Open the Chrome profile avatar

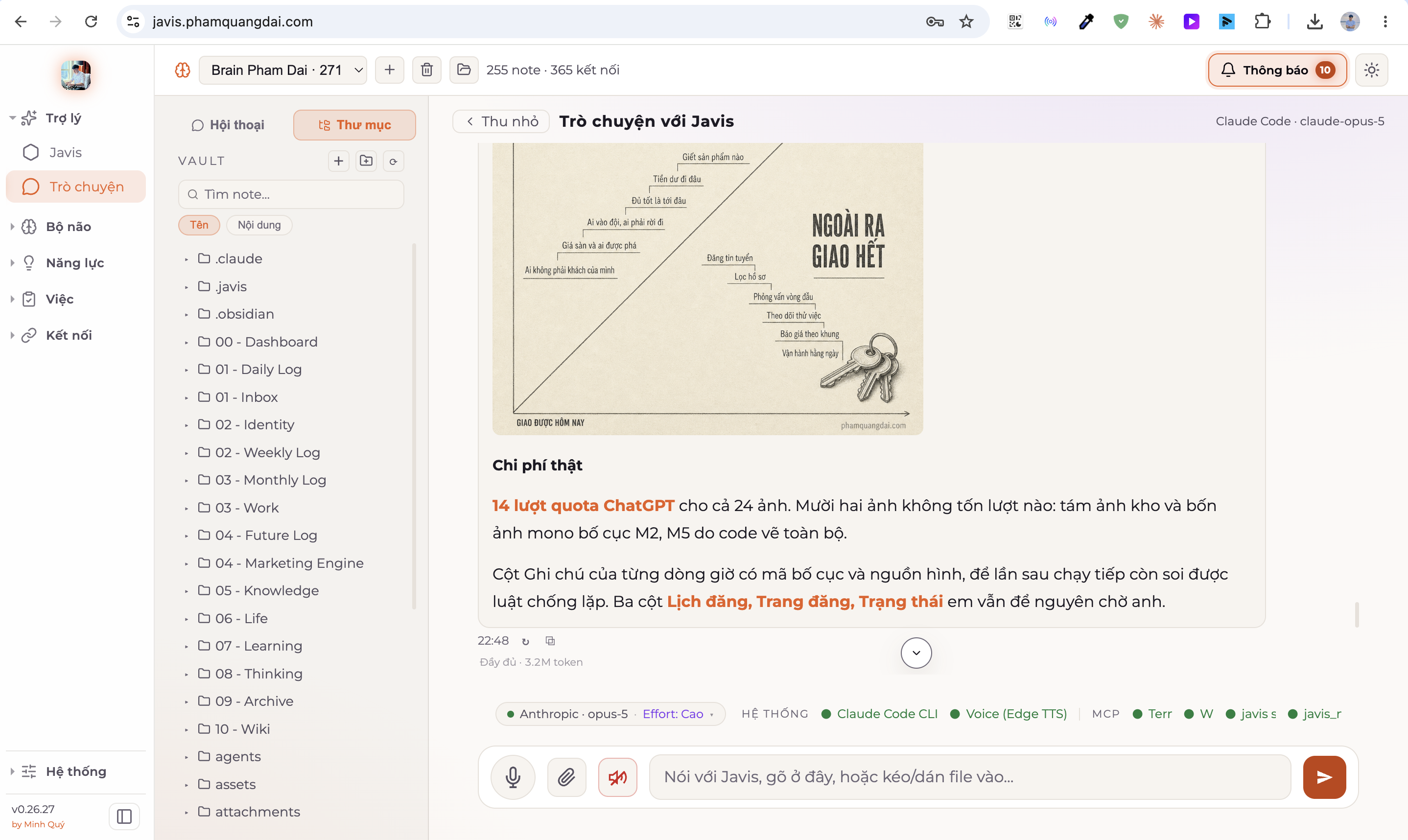[1350, 22]
